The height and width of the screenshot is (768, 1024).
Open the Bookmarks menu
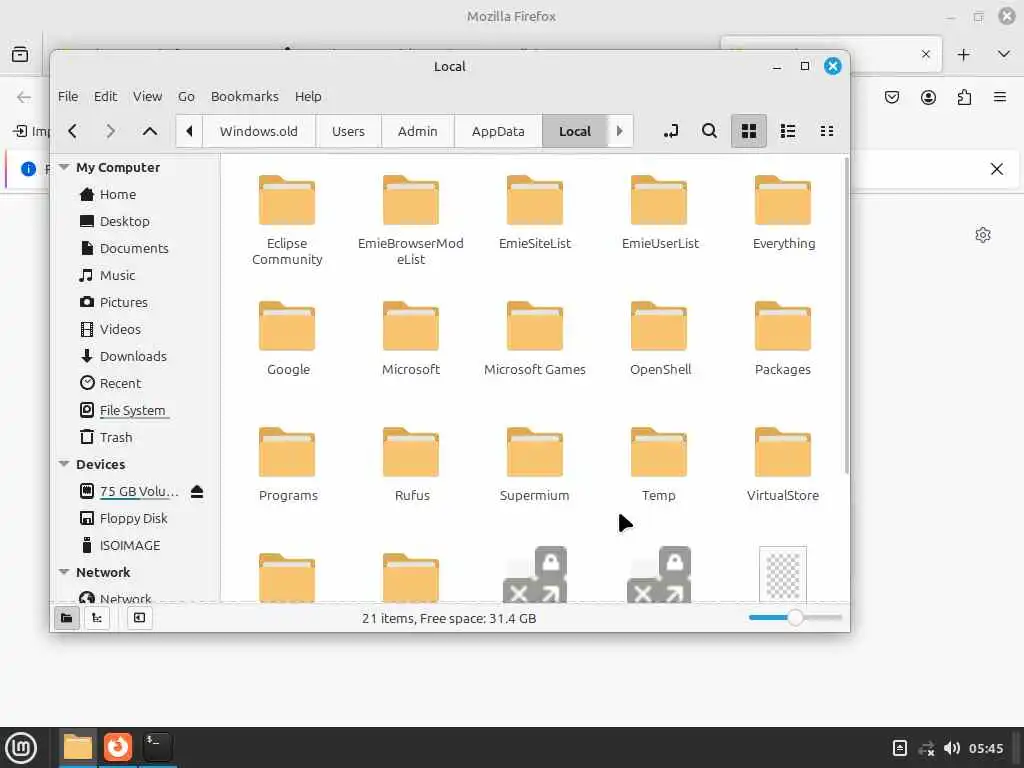245,97
